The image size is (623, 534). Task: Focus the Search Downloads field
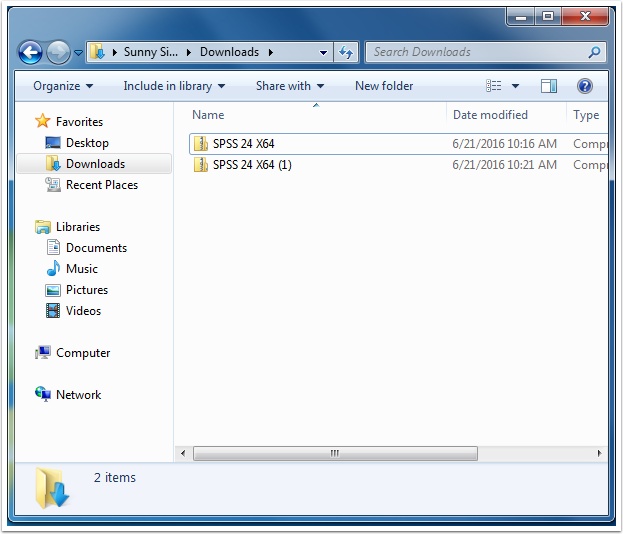(x=485, y=52)
